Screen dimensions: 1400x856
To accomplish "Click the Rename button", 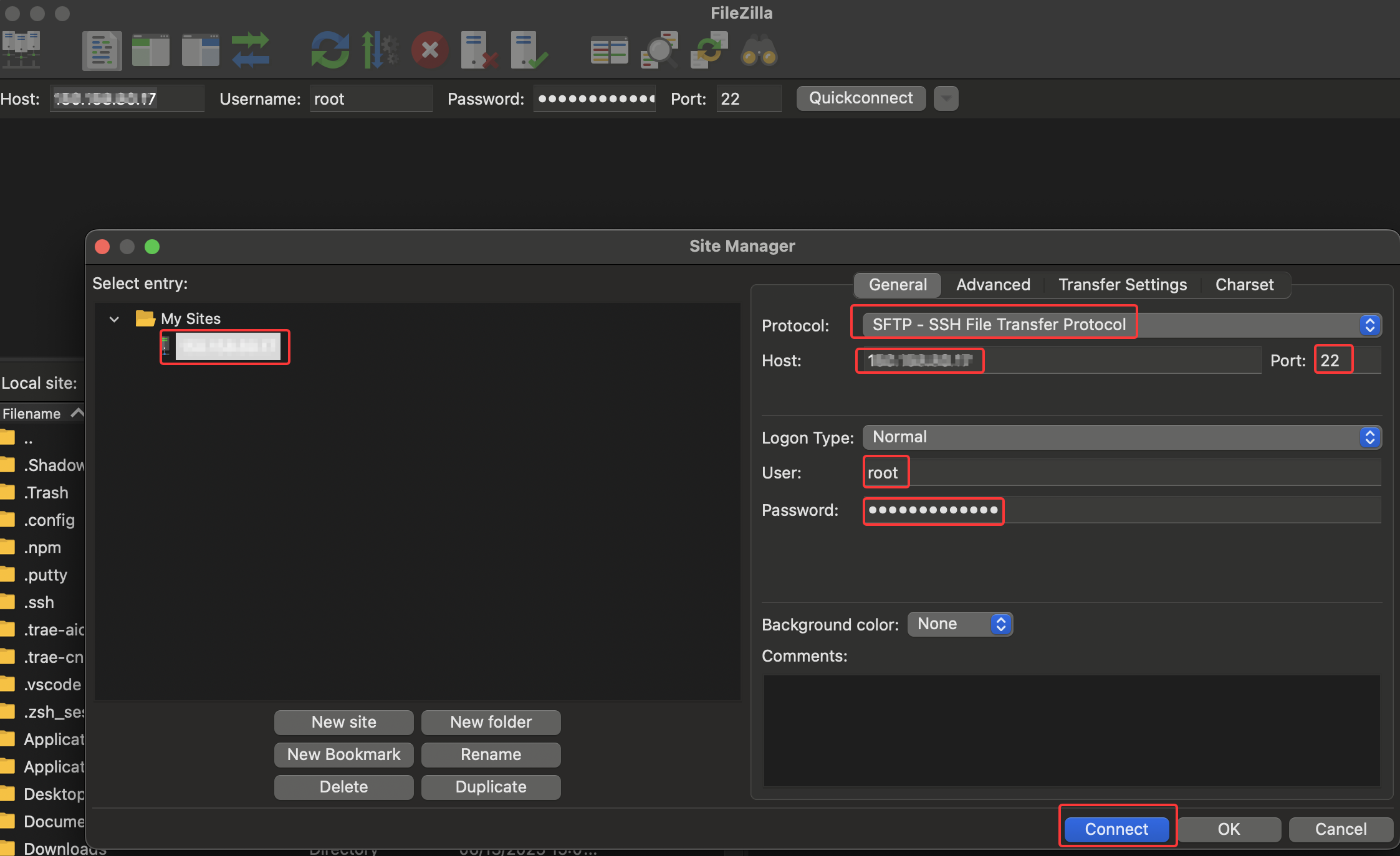I will pos(491,754).
